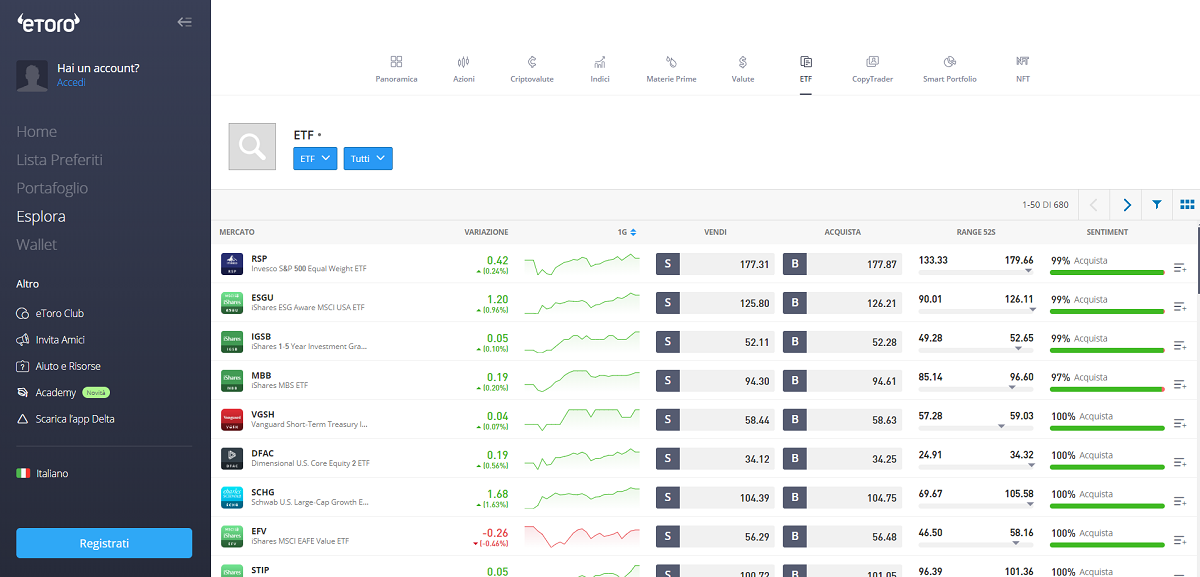Expand the ETF filter dropdown
1200x577 pixels.
(x=315, y=158)
